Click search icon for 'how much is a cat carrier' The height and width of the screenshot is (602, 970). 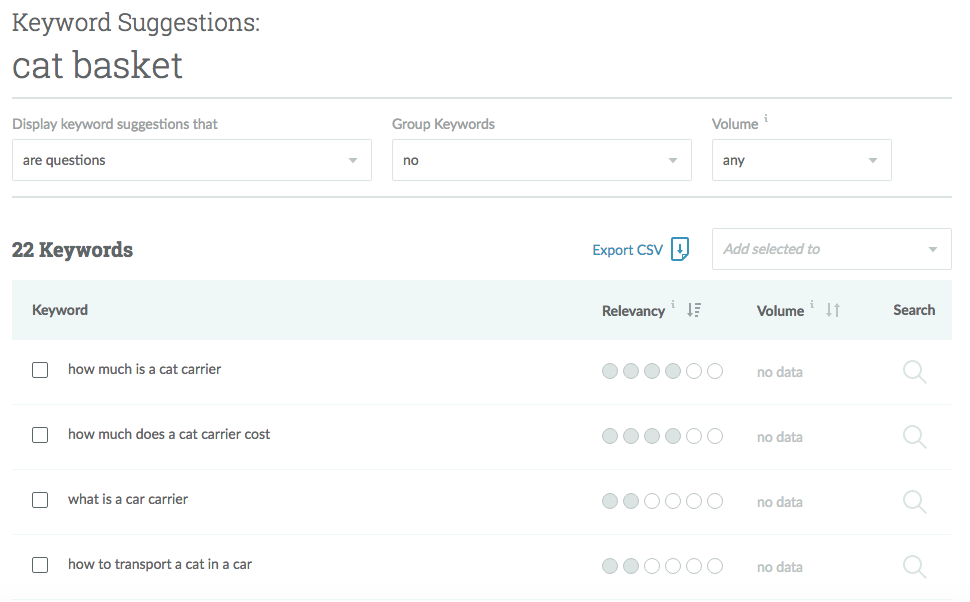coord(914,372)
